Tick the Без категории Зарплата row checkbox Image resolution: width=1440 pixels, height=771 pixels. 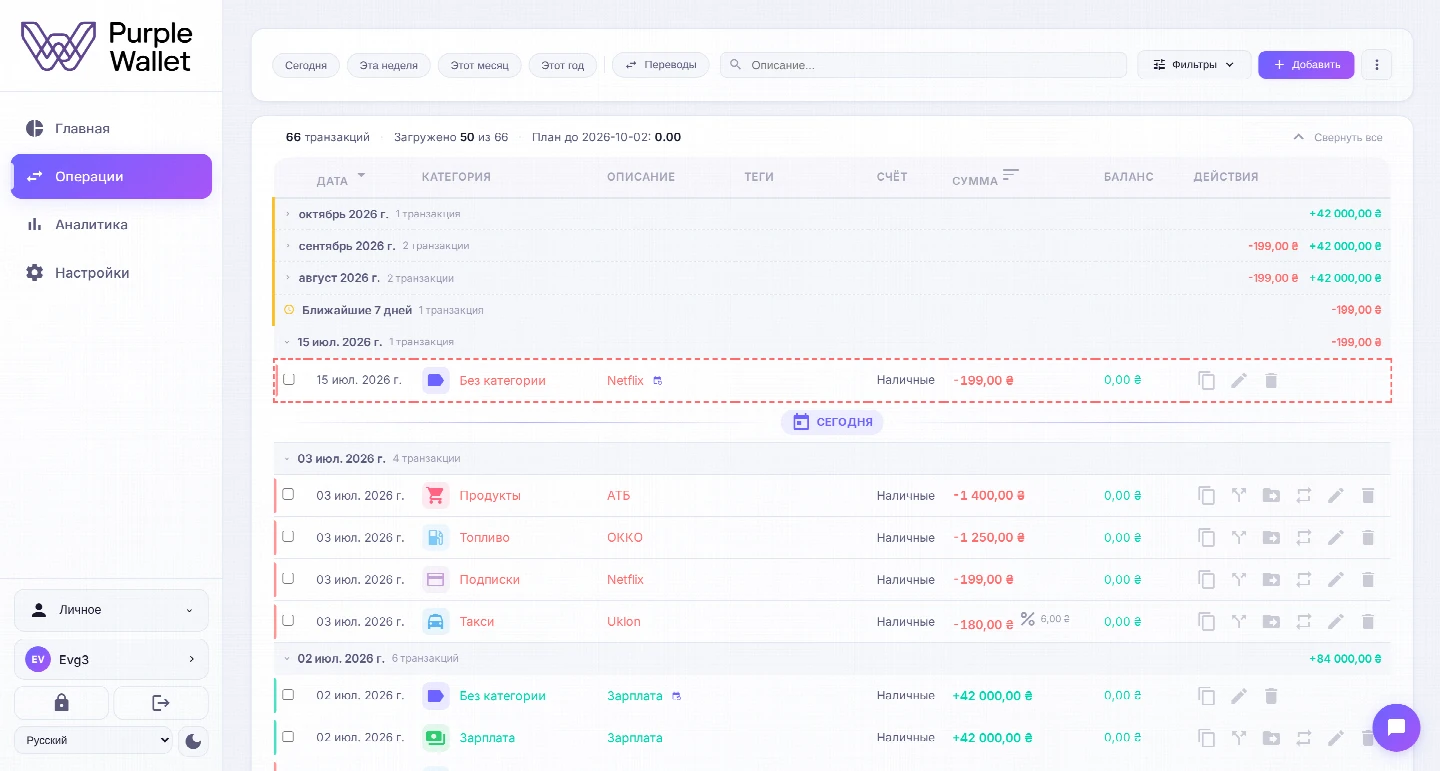(288, 694)
